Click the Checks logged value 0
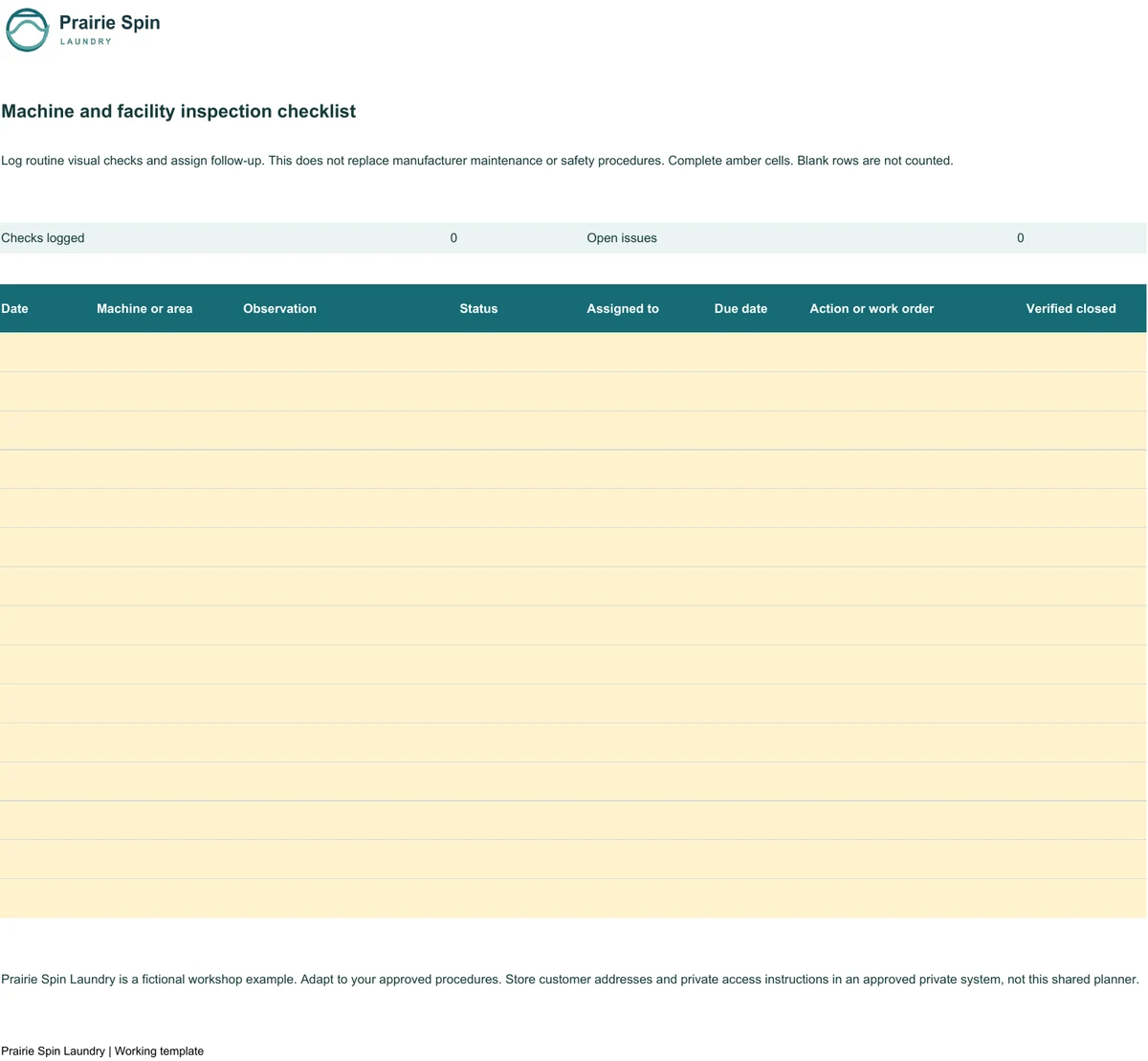The width and height of the screenshot is (1148, 1061). [x=453, y=238]
